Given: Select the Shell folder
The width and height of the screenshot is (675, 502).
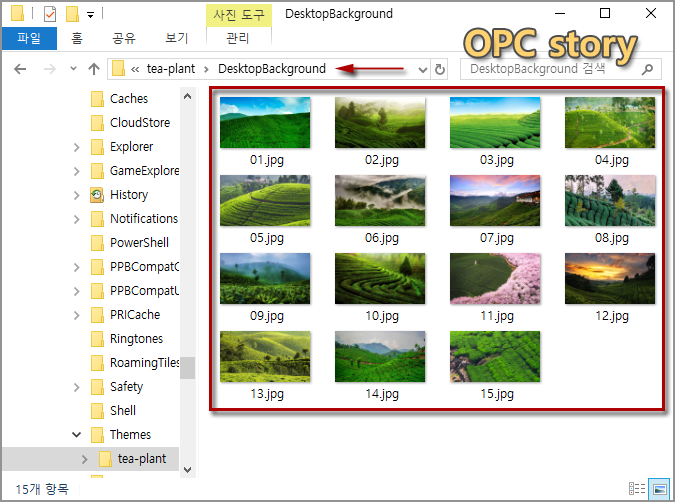Looking at the screenshot, I should 123,411.
